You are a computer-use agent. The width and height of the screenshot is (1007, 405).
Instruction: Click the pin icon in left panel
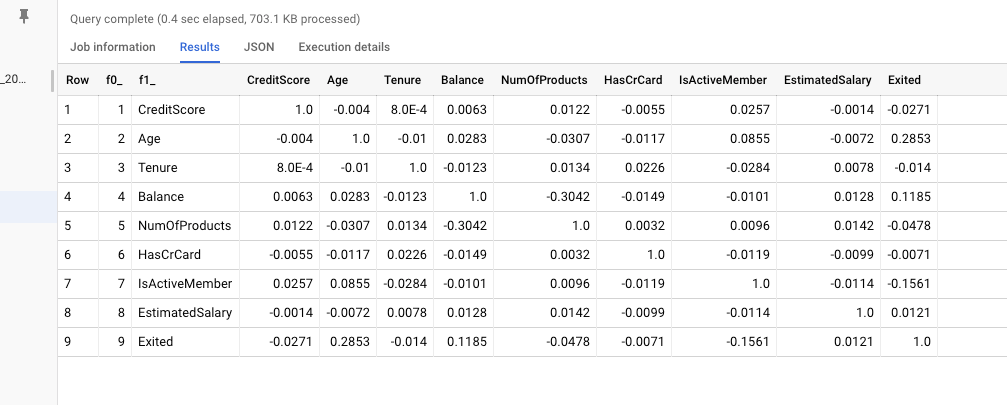point(24,17)
